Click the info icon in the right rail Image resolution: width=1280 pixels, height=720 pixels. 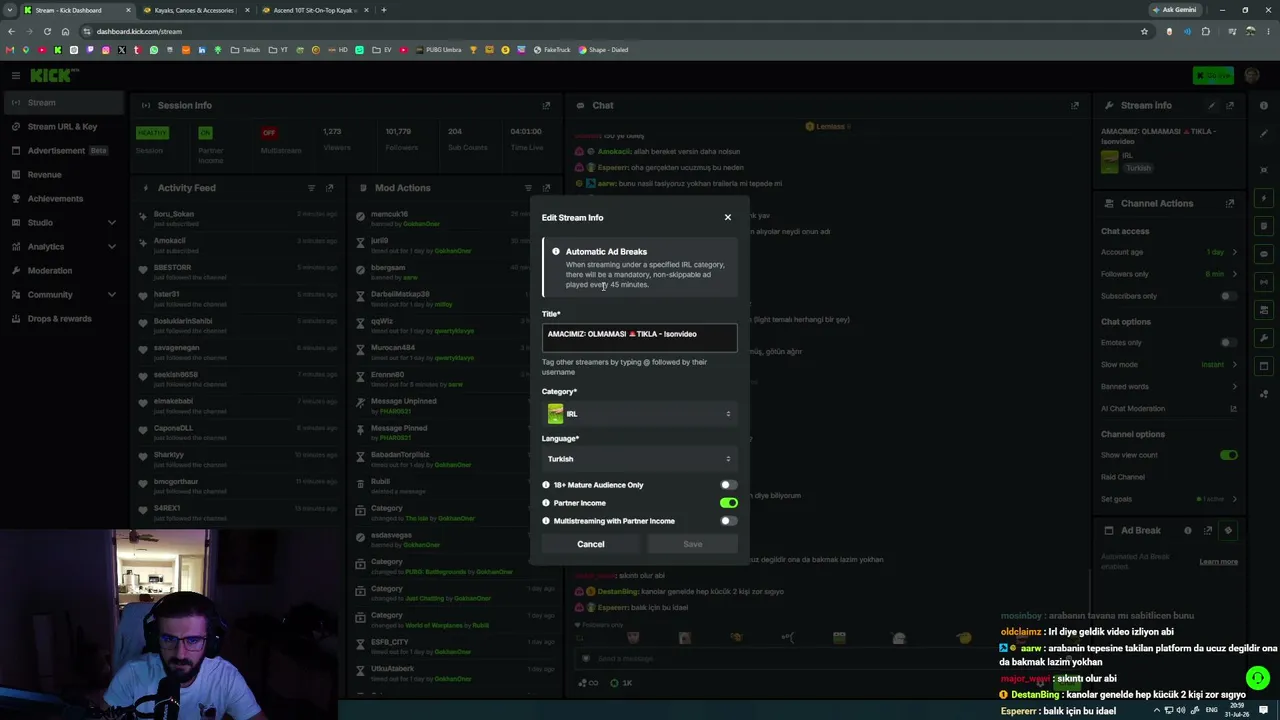pos(1264,105)
